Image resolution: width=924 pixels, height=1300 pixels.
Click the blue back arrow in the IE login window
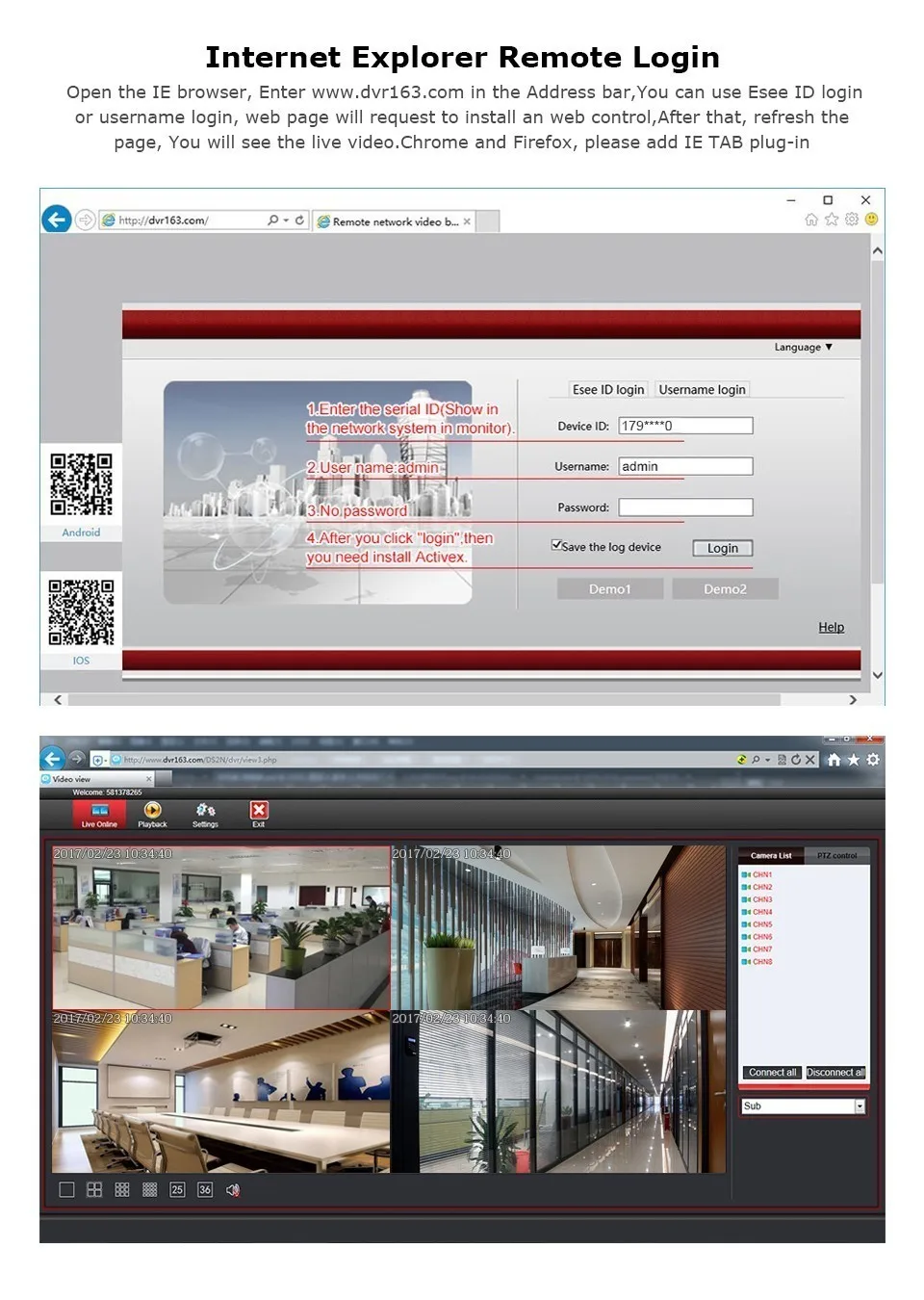[x=57, y=220]
